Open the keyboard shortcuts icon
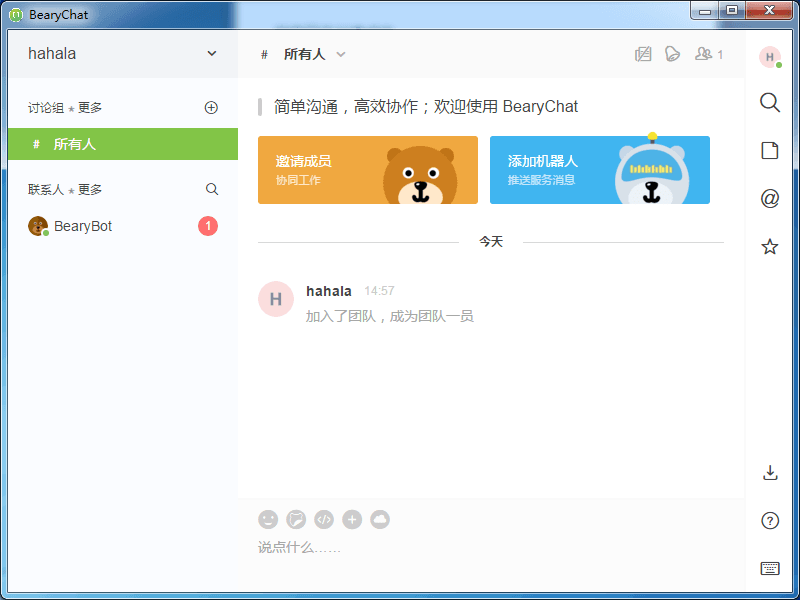 (x=770, y=568)
